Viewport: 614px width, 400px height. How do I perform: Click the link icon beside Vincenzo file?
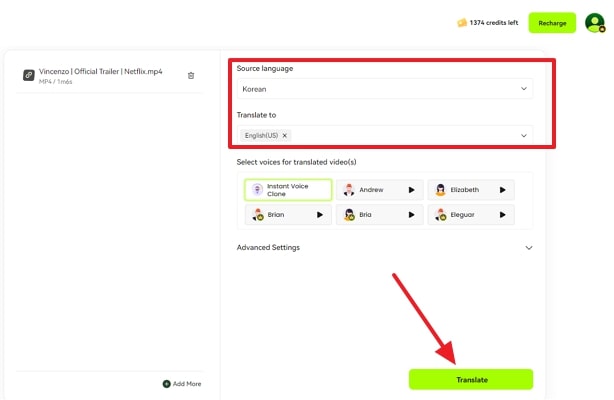point(29,75)
